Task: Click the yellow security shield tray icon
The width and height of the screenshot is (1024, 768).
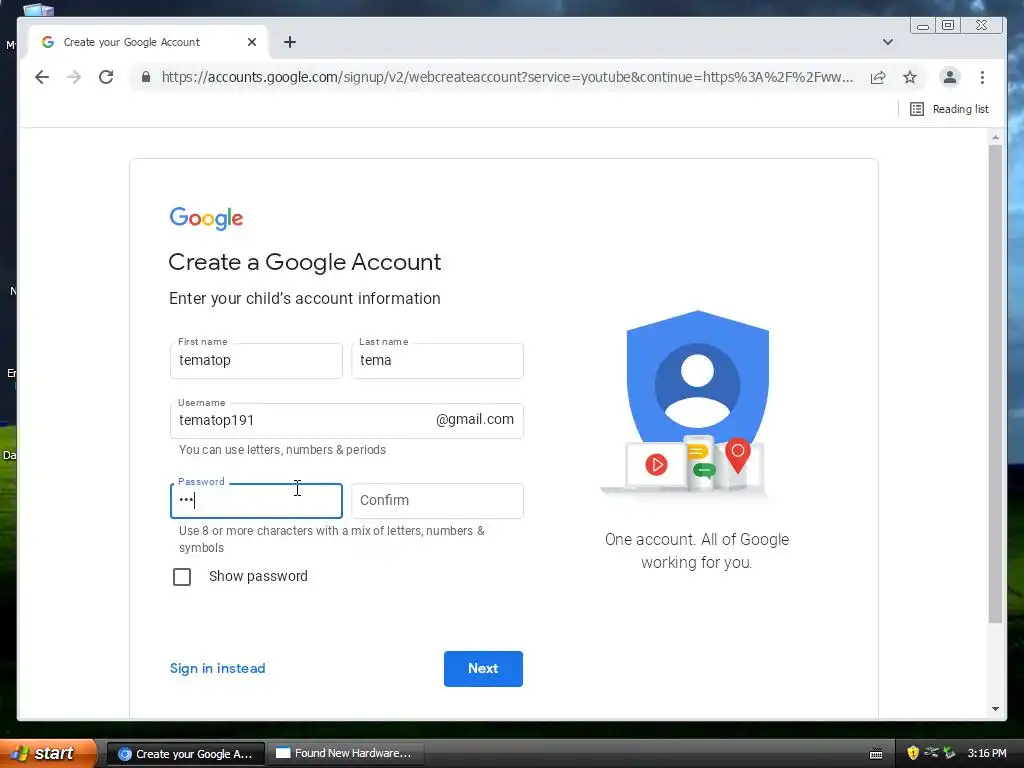Action: (913, 754)
